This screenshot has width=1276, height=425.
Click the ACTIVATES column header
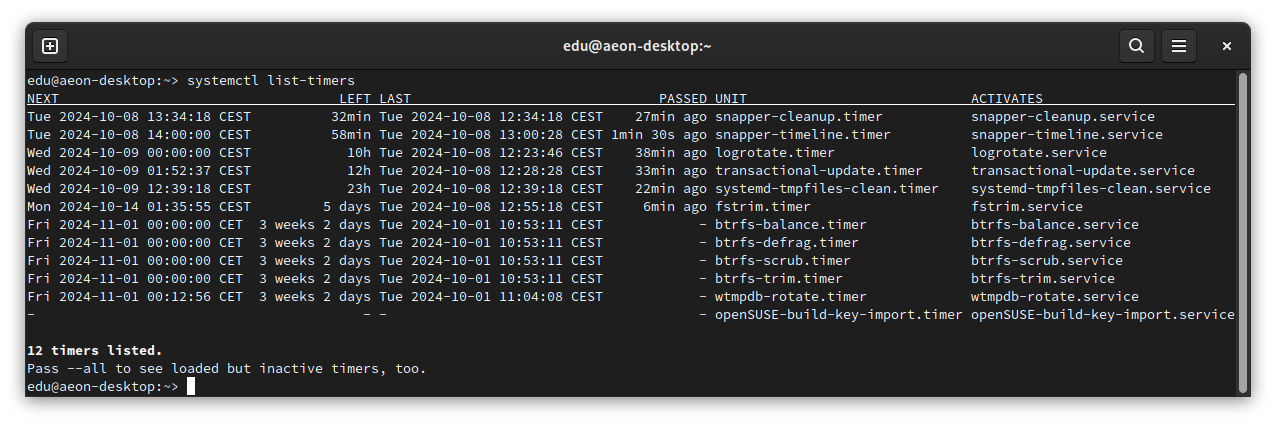click(x=1007, y=99)
